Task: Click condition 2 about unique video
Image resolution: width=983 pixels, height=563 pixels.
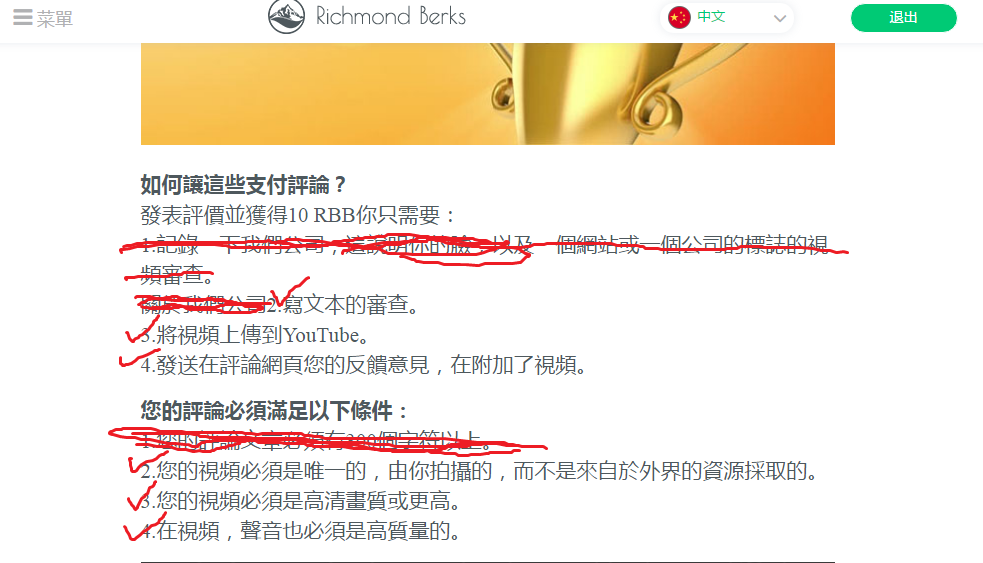Action: pos(479,471)
